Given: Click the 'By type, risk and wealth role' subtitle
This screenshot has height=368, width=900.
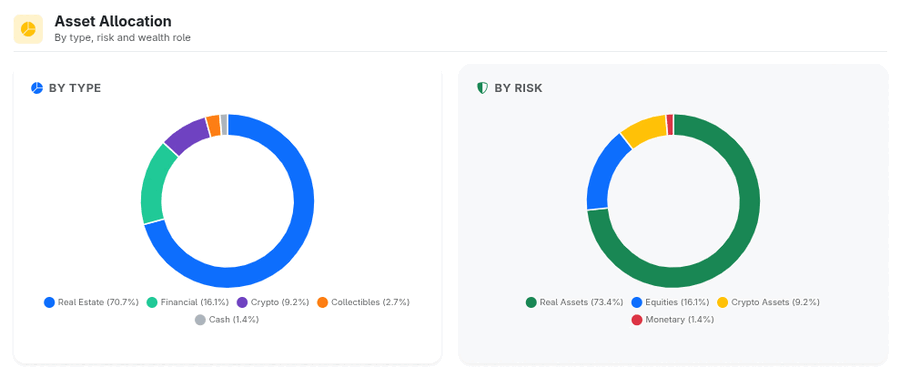Looking at the screenshot, I should pos(122,38).
